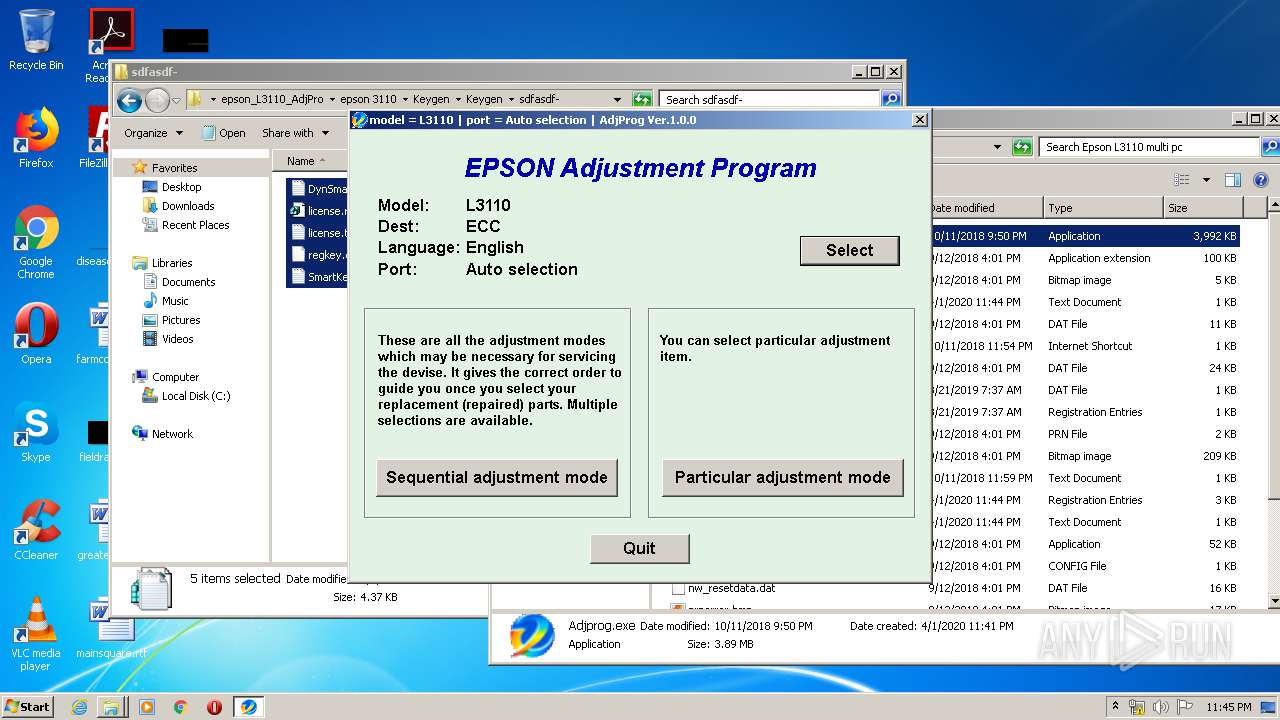Screen dimensions: 1280x720
Task: Select the Application extension 100 KB row
Action: [x=1084, y=258]
